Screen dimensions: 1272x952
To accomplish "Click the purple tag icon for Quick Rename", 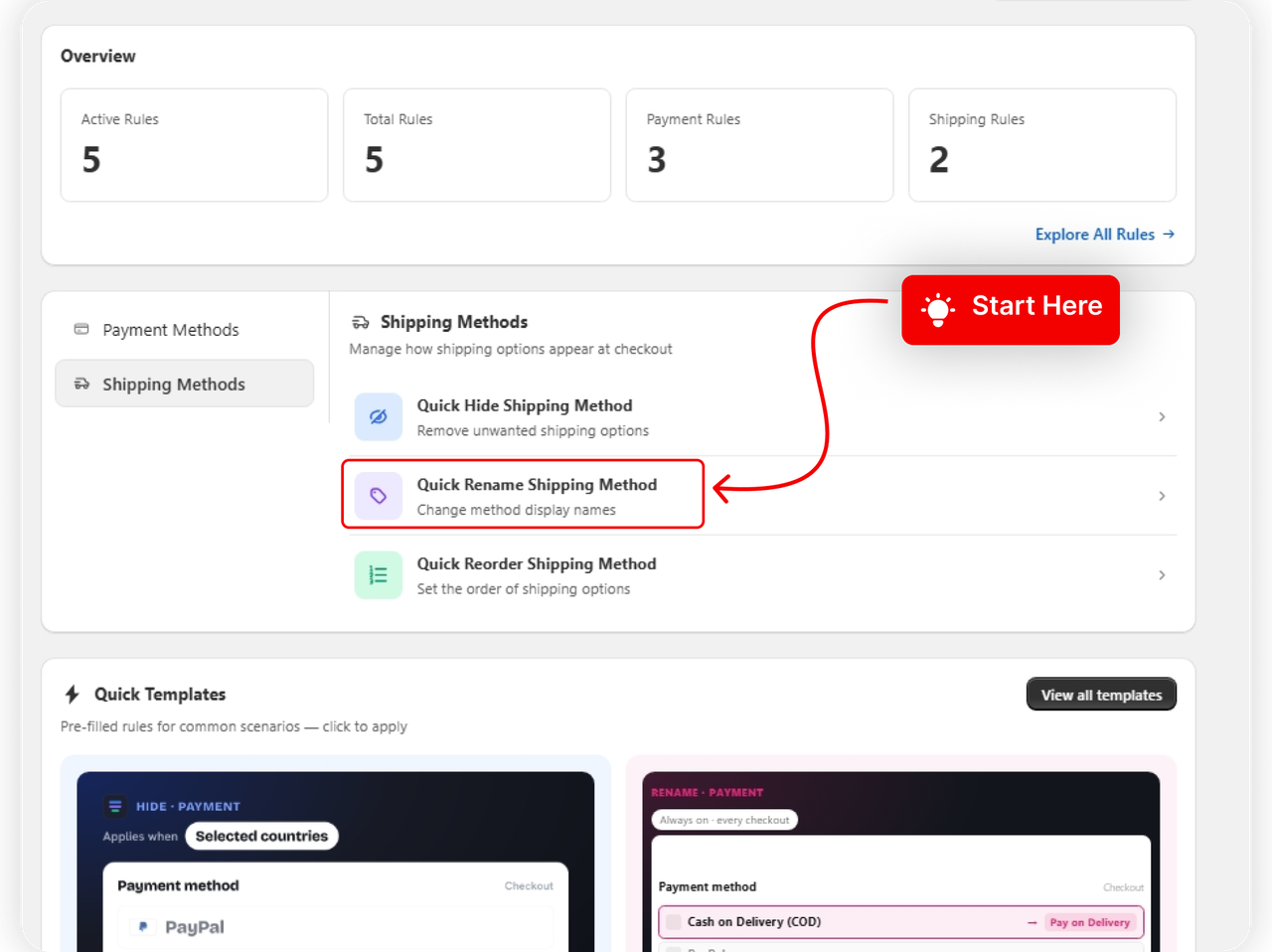I will pyautogui.click(x=379, y=496).
